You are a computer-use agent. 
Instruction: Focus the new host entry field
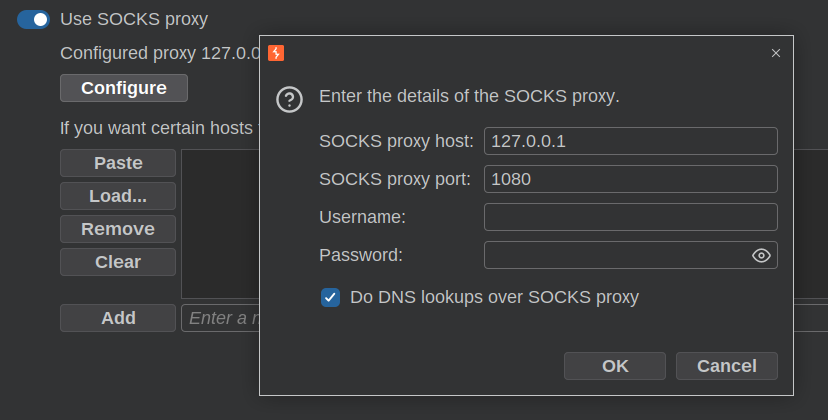[x=220, y=318]
